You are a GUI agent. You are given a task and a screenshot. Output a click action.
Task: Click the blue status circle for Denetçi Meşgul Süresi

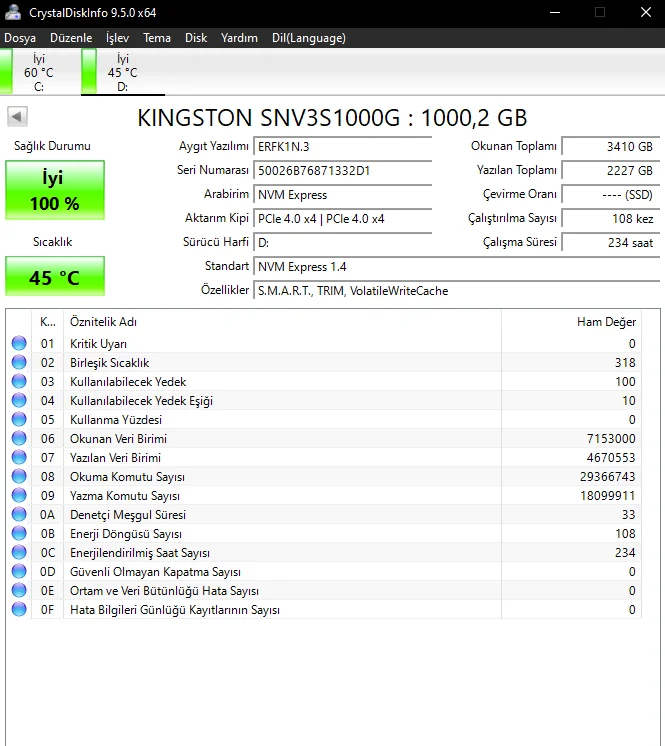(19, 514)
